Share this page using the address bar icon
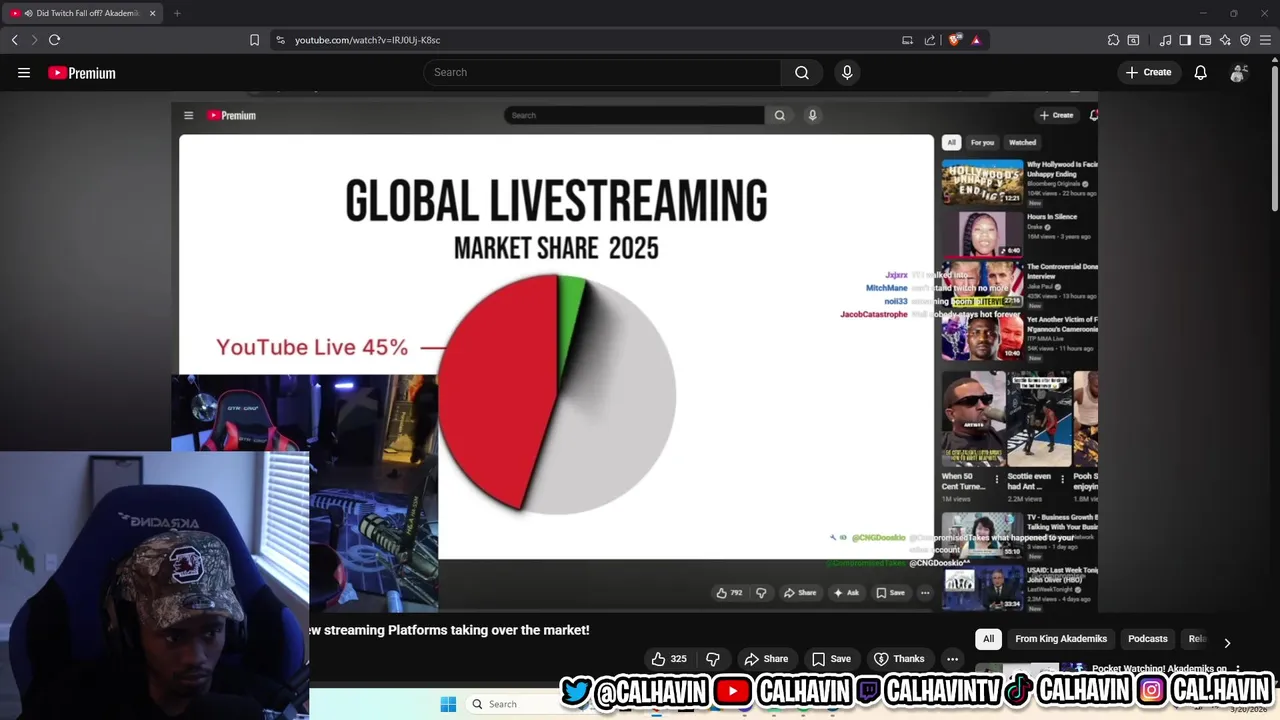 [x=930, y=40]
